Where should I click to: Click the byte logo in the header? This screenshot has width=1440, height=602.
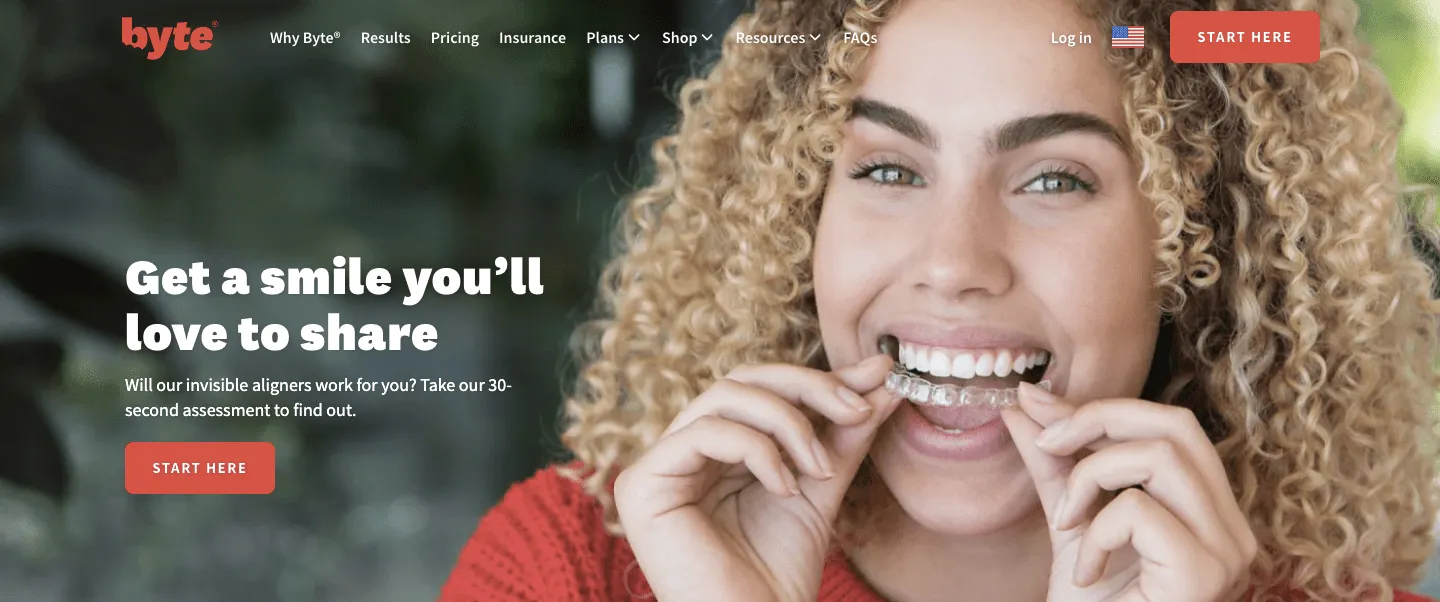(169, 38)
